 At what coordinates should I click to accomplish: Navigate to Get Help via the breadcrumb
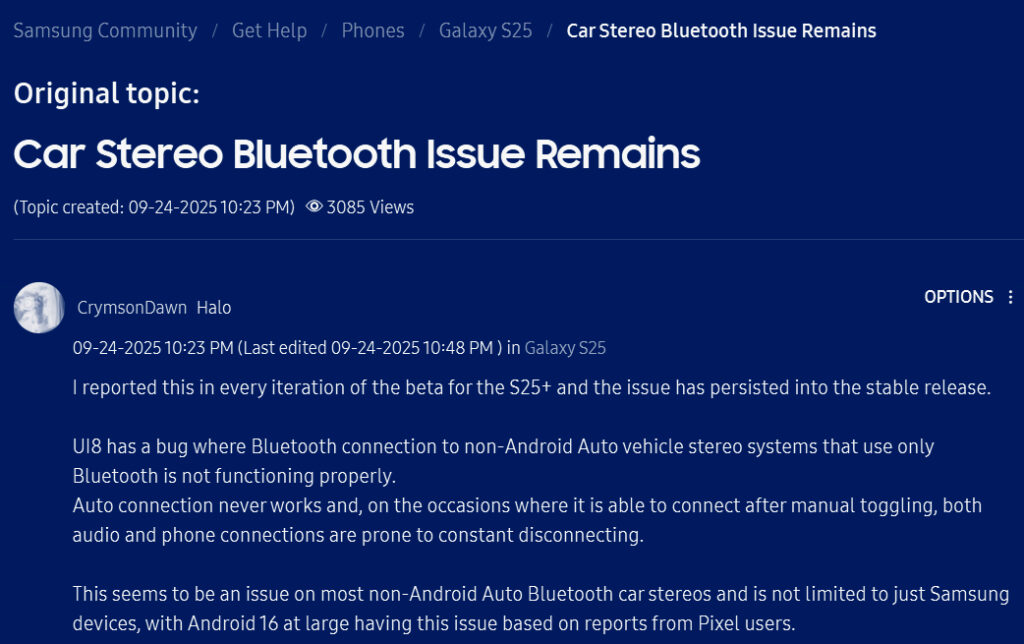click(268, 31)
